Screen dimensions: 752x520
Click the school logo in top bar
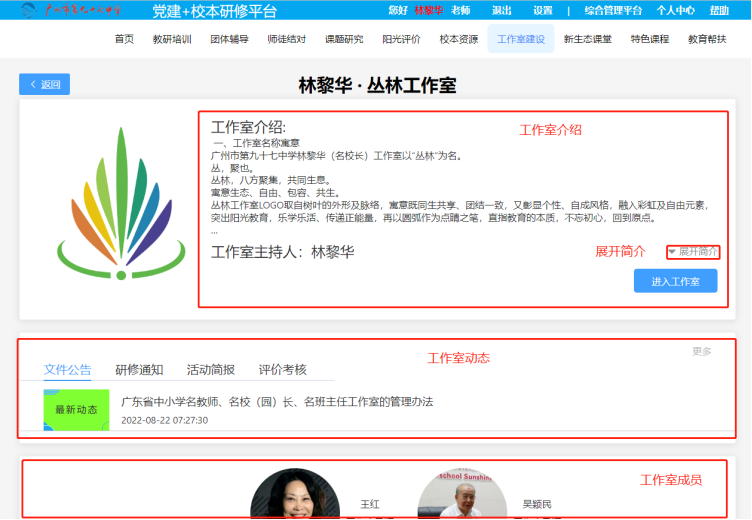pyautogui.click(x=72, y=10)
